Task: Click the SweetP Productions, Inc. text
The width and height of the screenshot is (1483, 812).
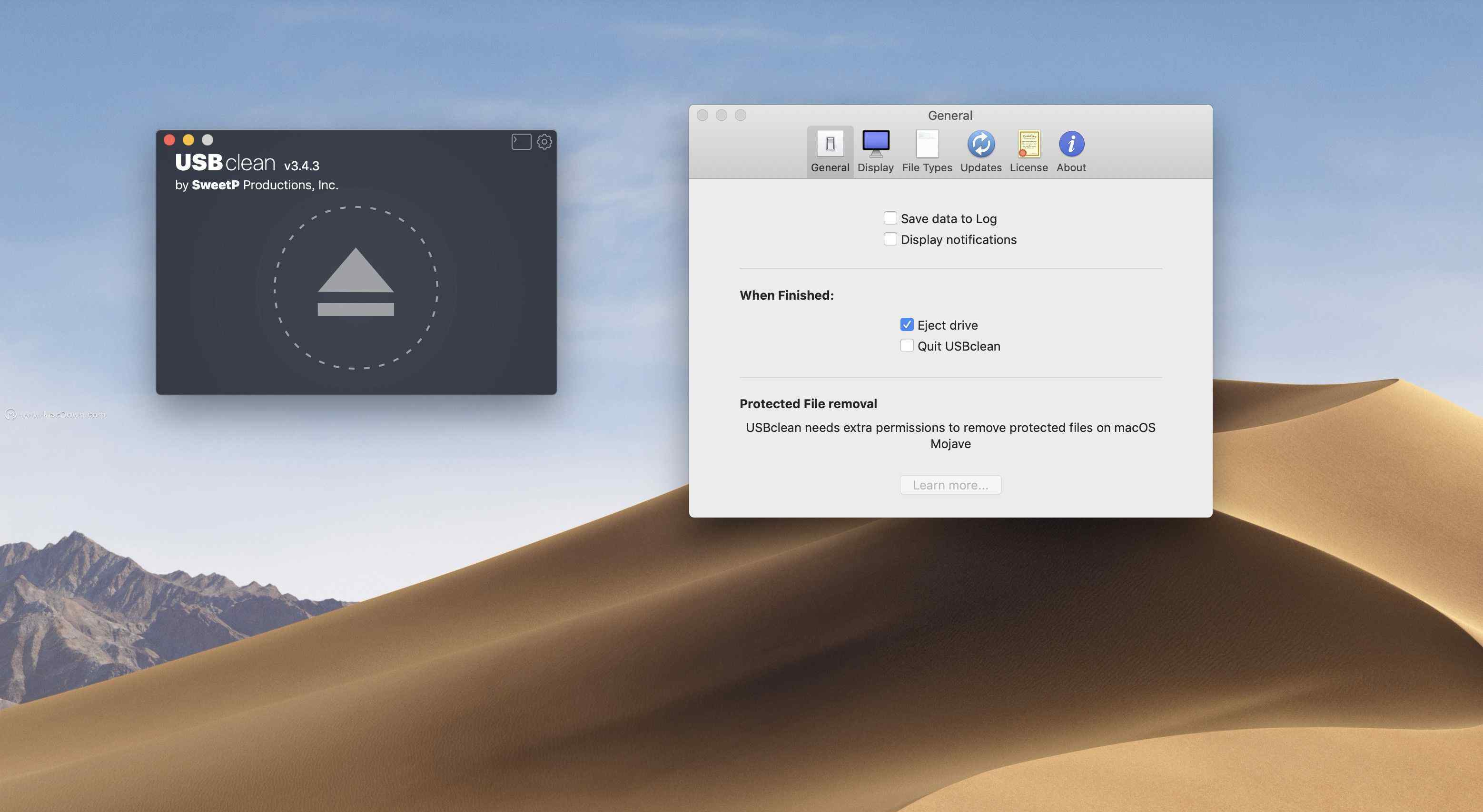Action: tap(265, 185)
